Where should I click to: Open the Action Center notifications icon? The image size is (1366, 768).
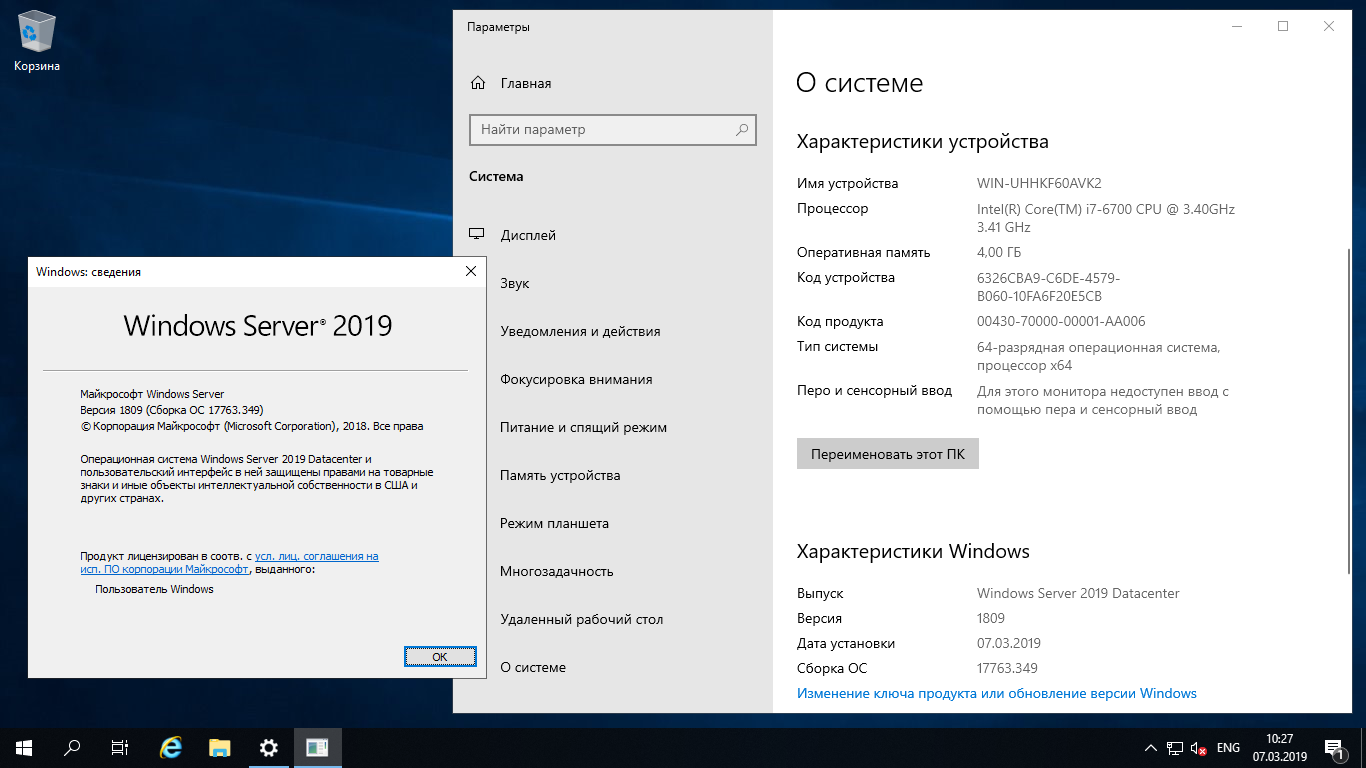[1334, 747]
